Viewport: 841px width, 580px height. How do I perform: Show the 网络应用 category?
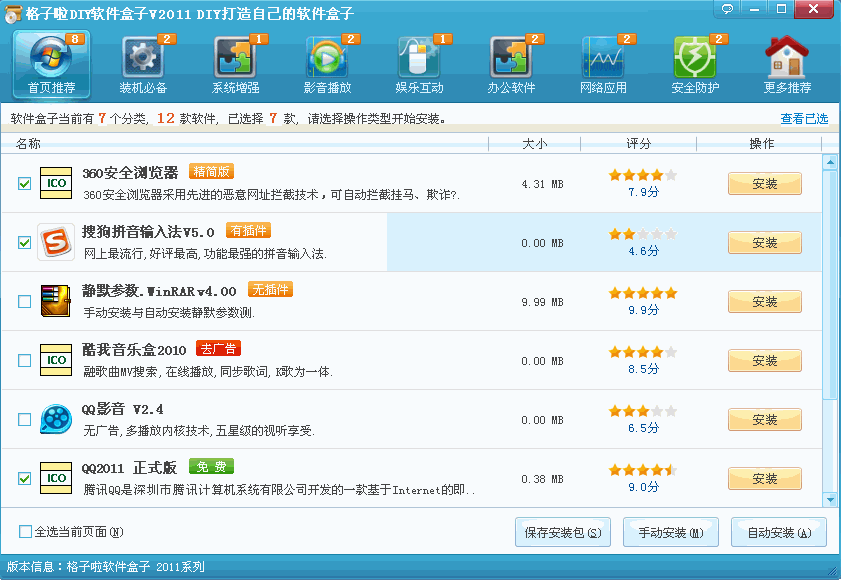tap(603, 65)
